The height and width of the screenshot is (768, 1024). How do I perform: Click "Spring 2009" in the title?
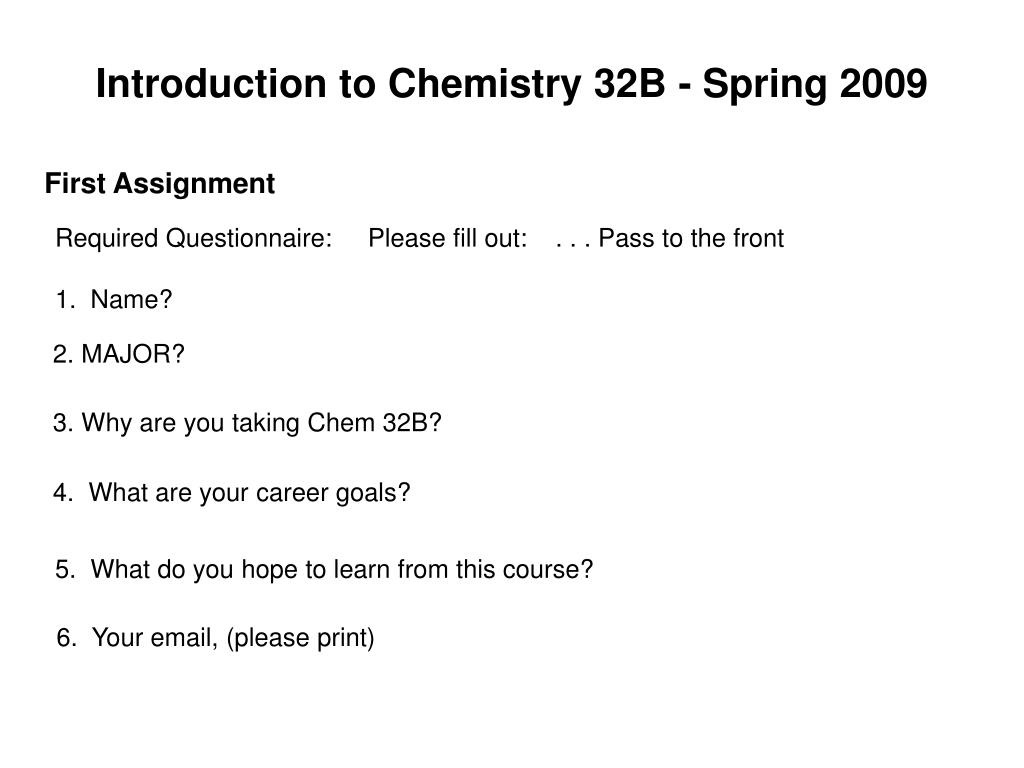point(814,86)
